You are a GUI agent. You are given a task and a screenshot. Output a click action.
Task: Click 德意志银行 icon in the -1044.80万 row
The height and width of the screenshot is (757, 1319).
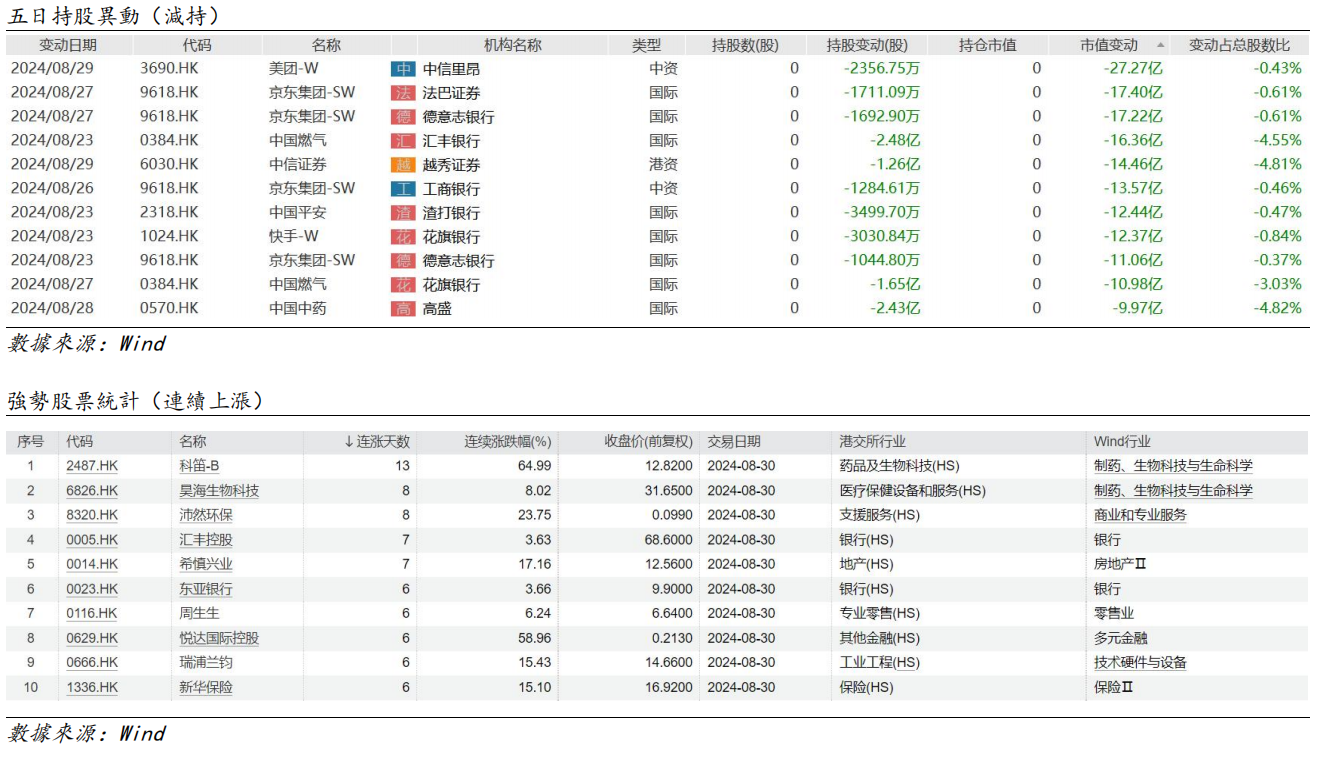pyautogui.click(x=403, y=261)
